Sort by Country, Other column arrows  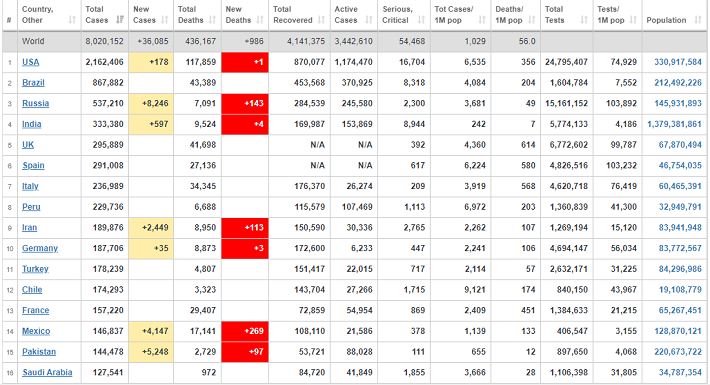pos(72,20)
